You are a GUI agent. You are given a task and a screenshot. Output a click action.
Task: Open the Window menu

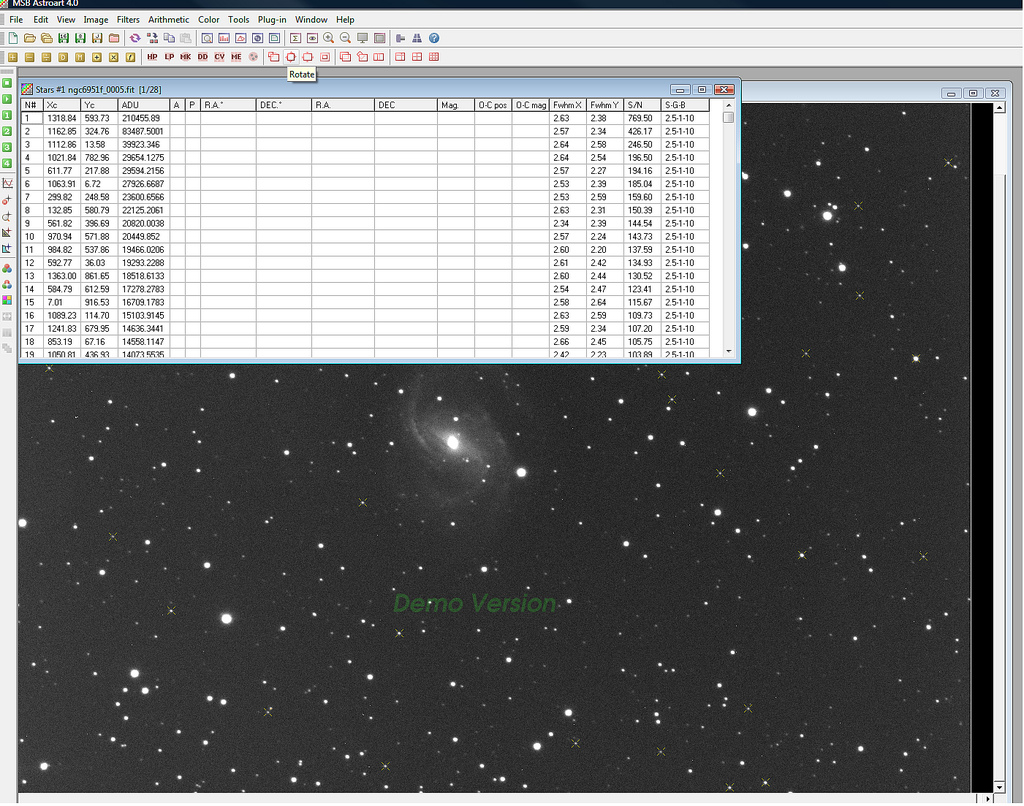point(311,20)
